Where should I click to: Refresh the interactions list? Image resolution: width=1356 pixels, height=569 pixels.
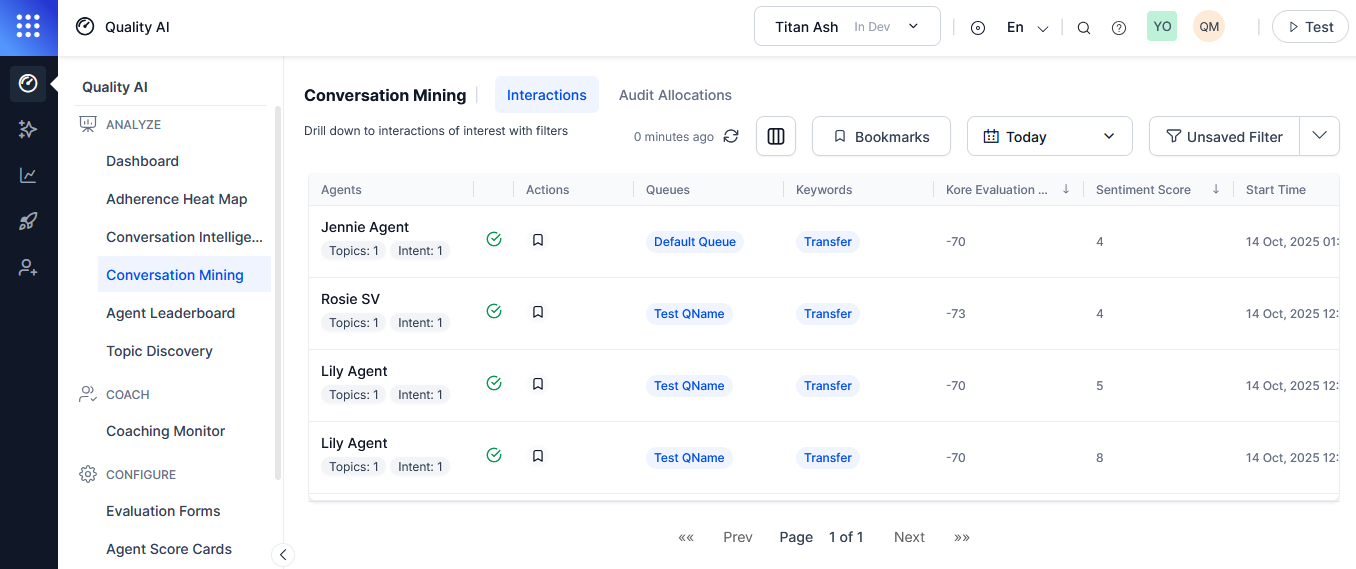(731, 136)
